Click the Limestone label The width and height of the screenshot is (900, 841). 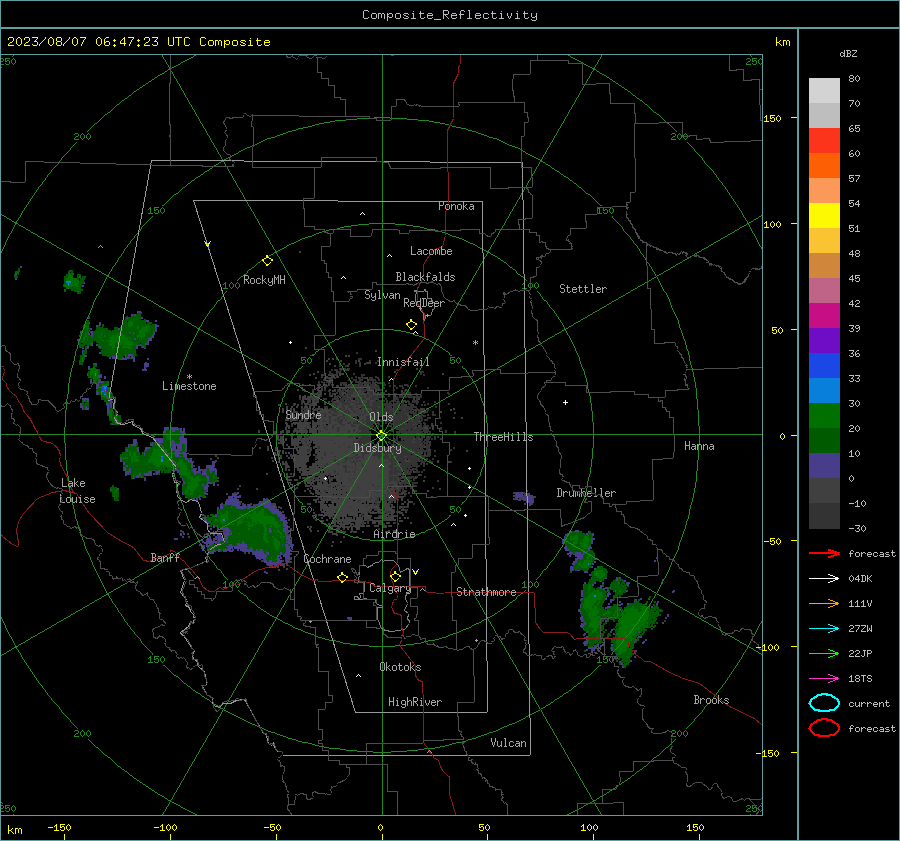(189, 386)
